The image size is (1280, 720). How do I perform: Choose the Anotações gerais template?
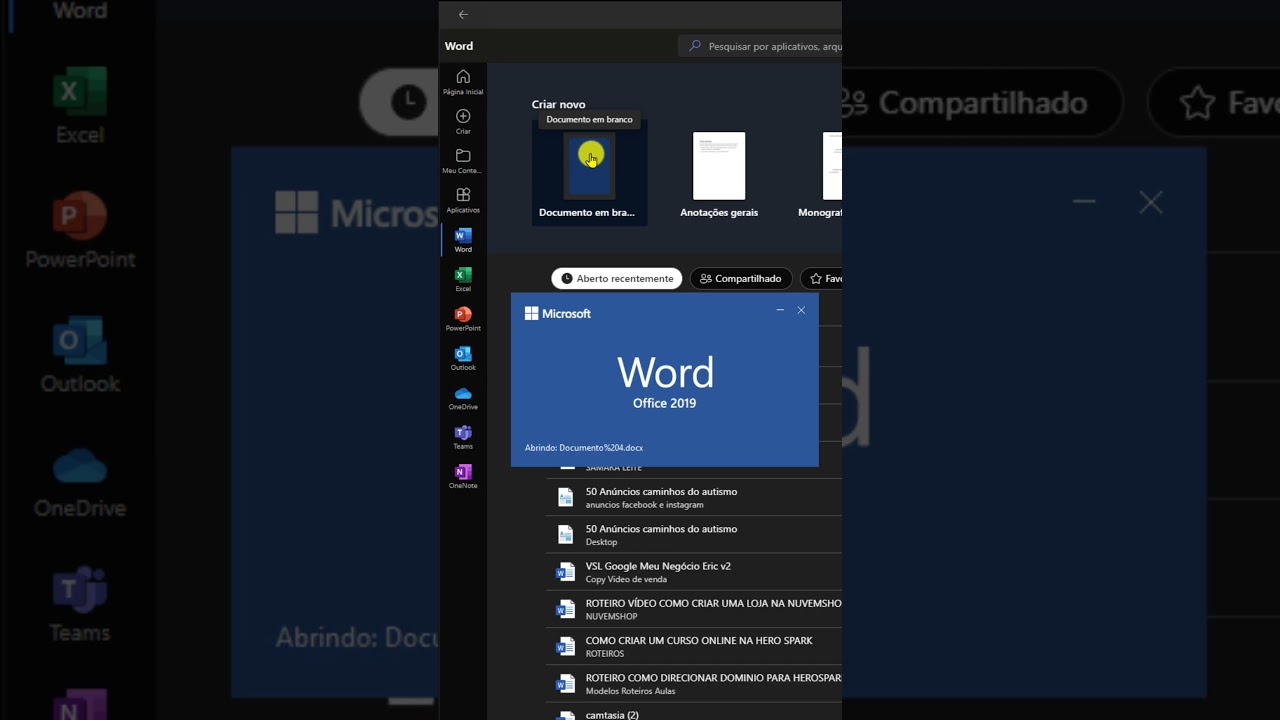click(x=719, y=174)
